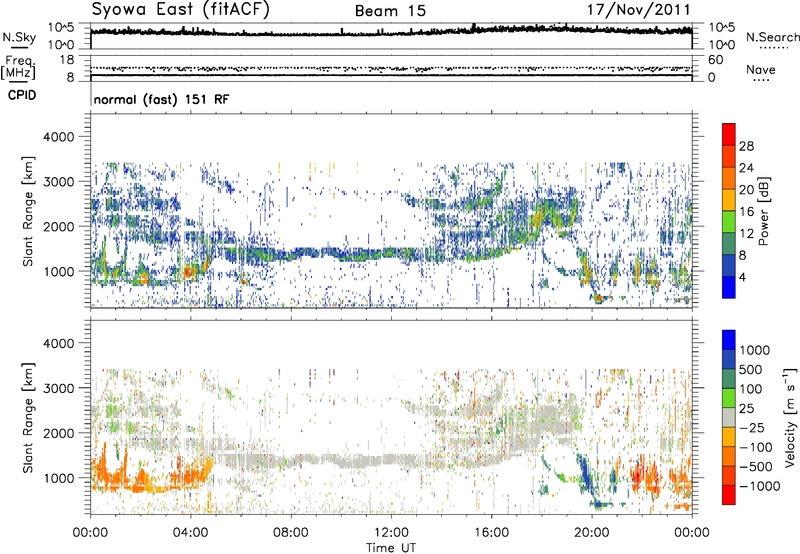Click the "04:00" time axis label
The width and height of the screenshot is (800, 554).
[191, 533]
